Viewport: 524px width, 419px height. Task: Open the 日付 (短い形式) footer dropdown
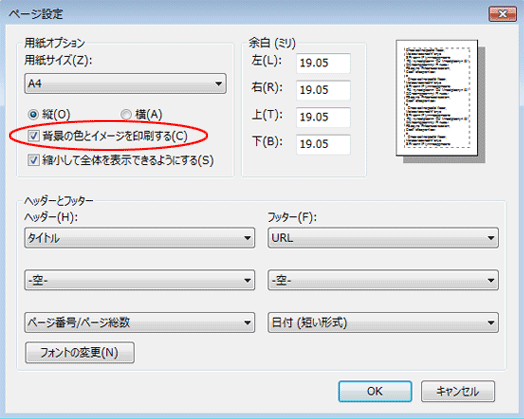tap(383, 322)
